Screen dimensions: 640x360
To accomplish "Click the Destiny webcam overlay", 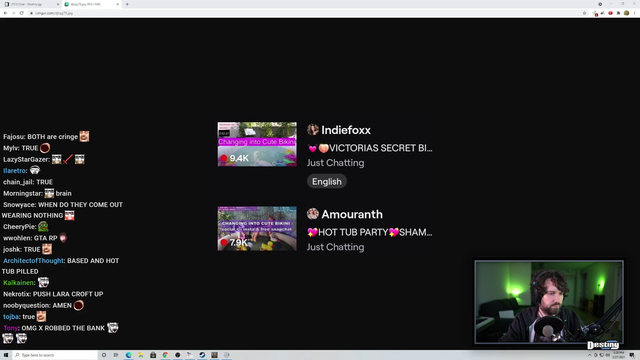I will pos(549,302).
